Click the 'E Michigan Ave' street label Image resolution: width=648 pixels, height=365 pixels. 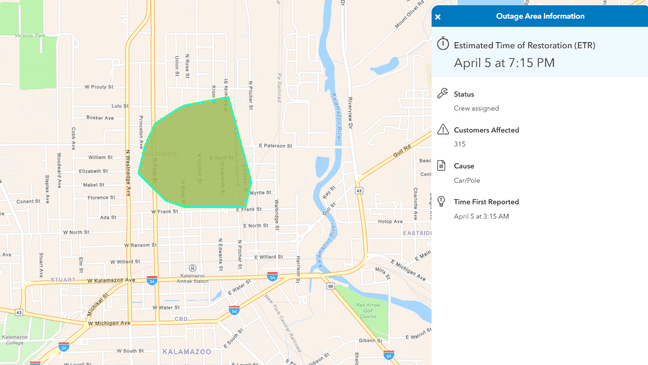click(x=408, y=270)
